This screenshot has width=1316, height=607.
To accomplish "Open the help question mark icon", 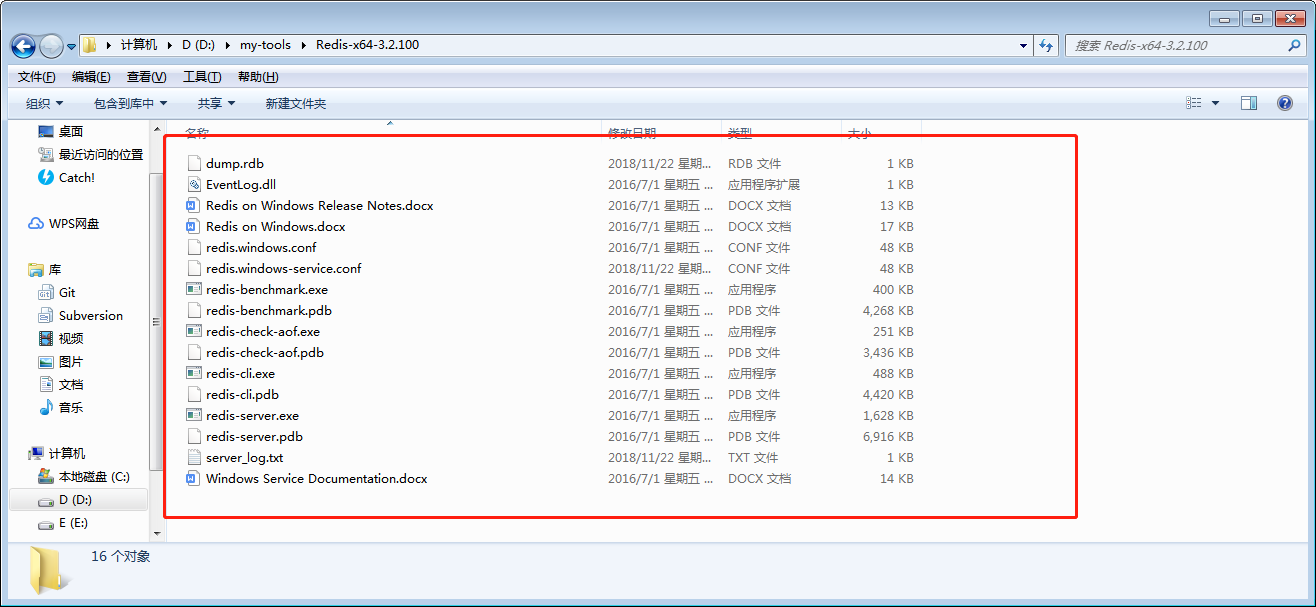I will point(1285,103).
